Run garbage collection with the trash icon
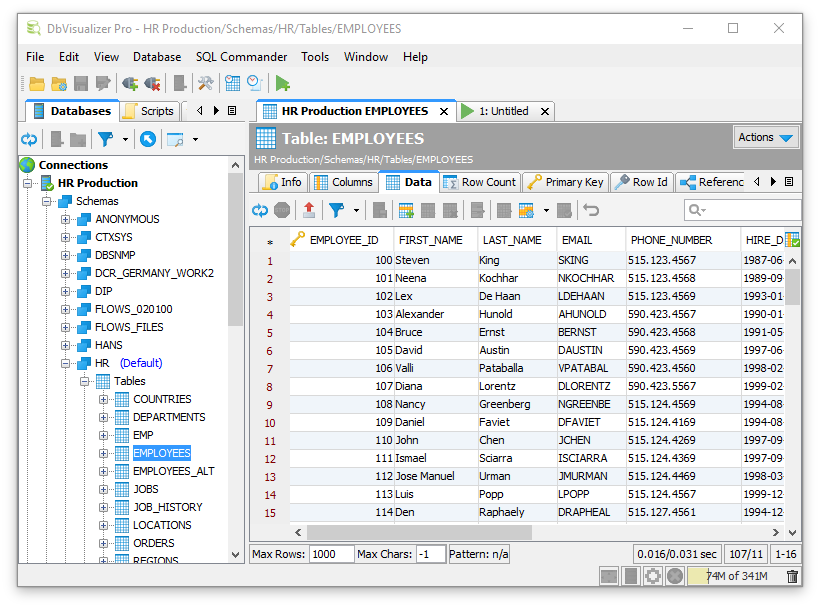Screen dimensions: 820x608 click(791, 576)
